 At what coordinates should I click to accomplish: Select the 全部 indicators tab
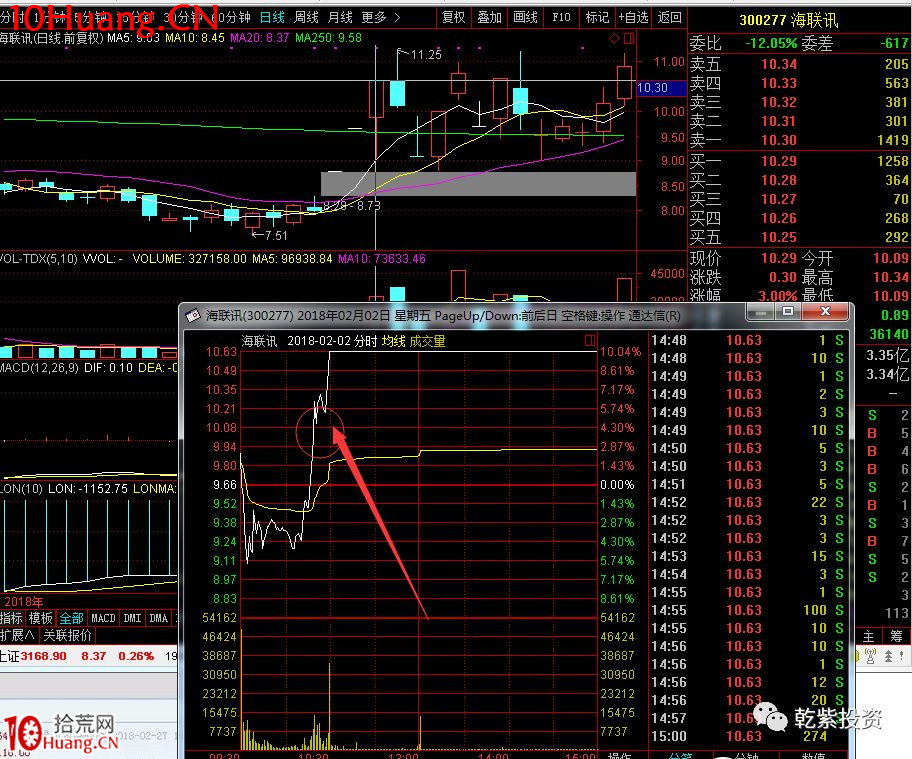pos(72,618)
